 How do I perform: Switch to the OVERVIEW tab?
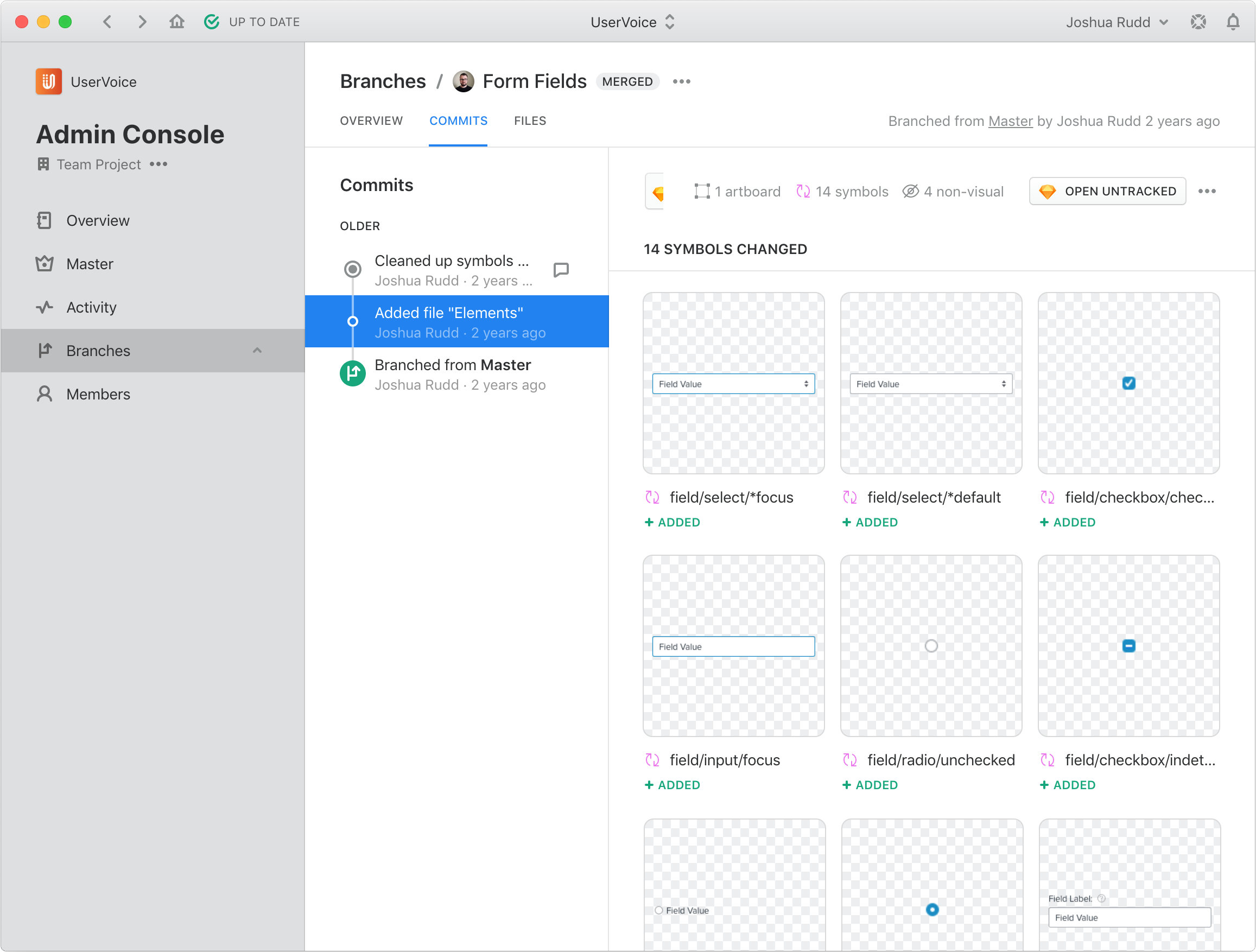click(371, 121)
